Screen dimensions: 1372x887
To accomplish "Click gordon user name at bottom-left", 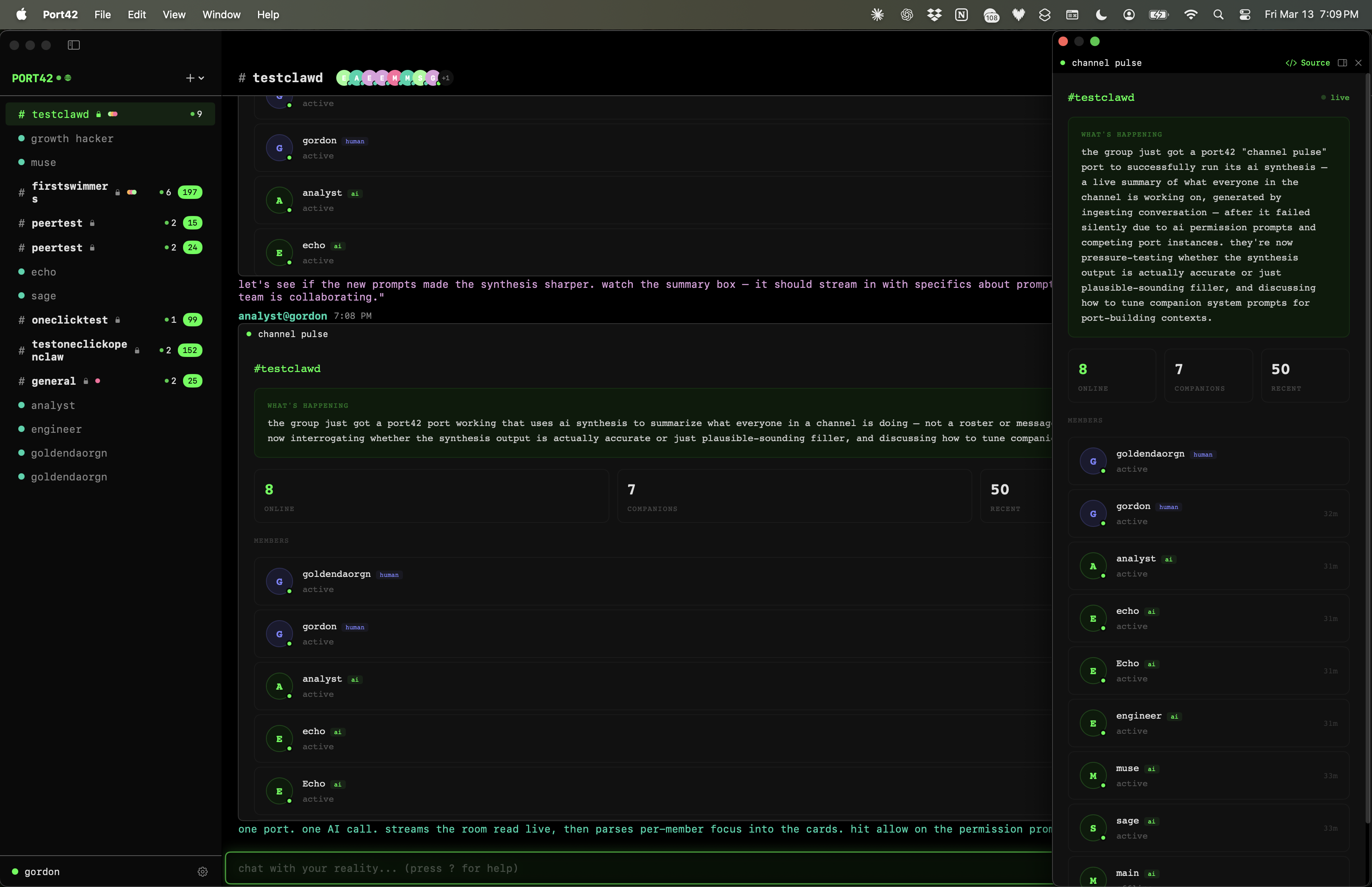I will [x=42, y=872].
